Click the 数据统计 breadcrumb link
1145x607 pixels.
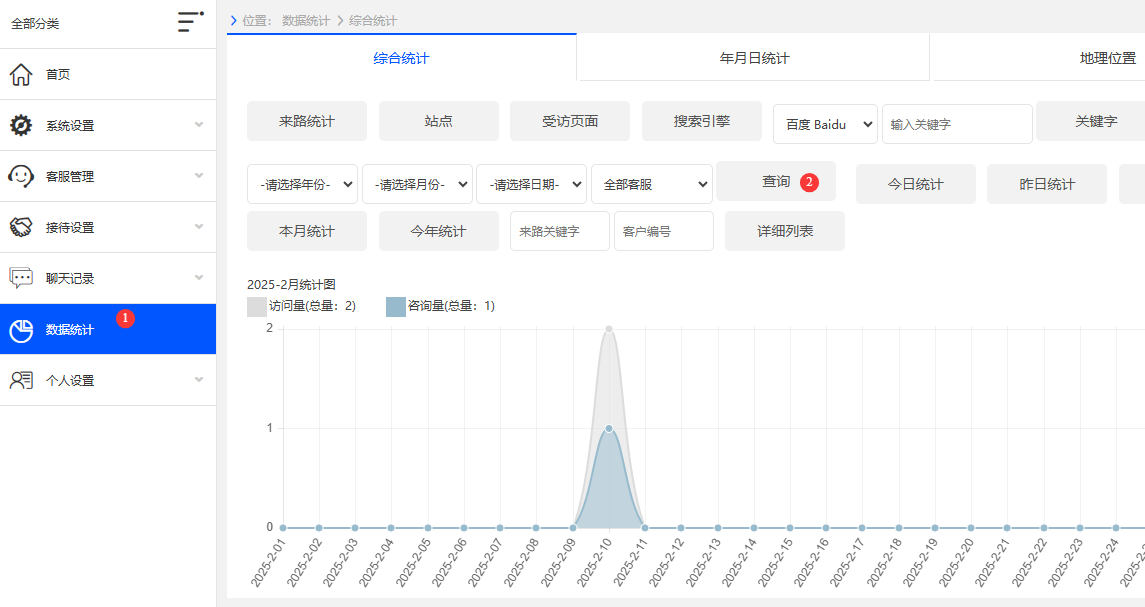306,20
